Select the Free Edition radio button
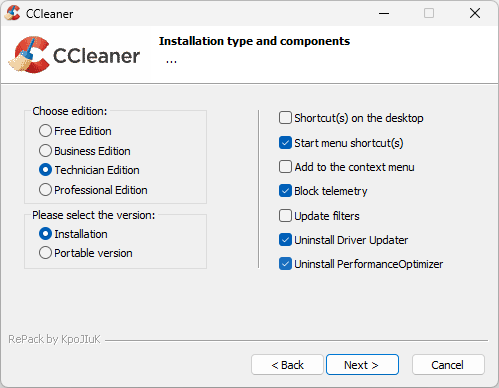The height and width of the screenshot is (388, 499). point(45,131)
